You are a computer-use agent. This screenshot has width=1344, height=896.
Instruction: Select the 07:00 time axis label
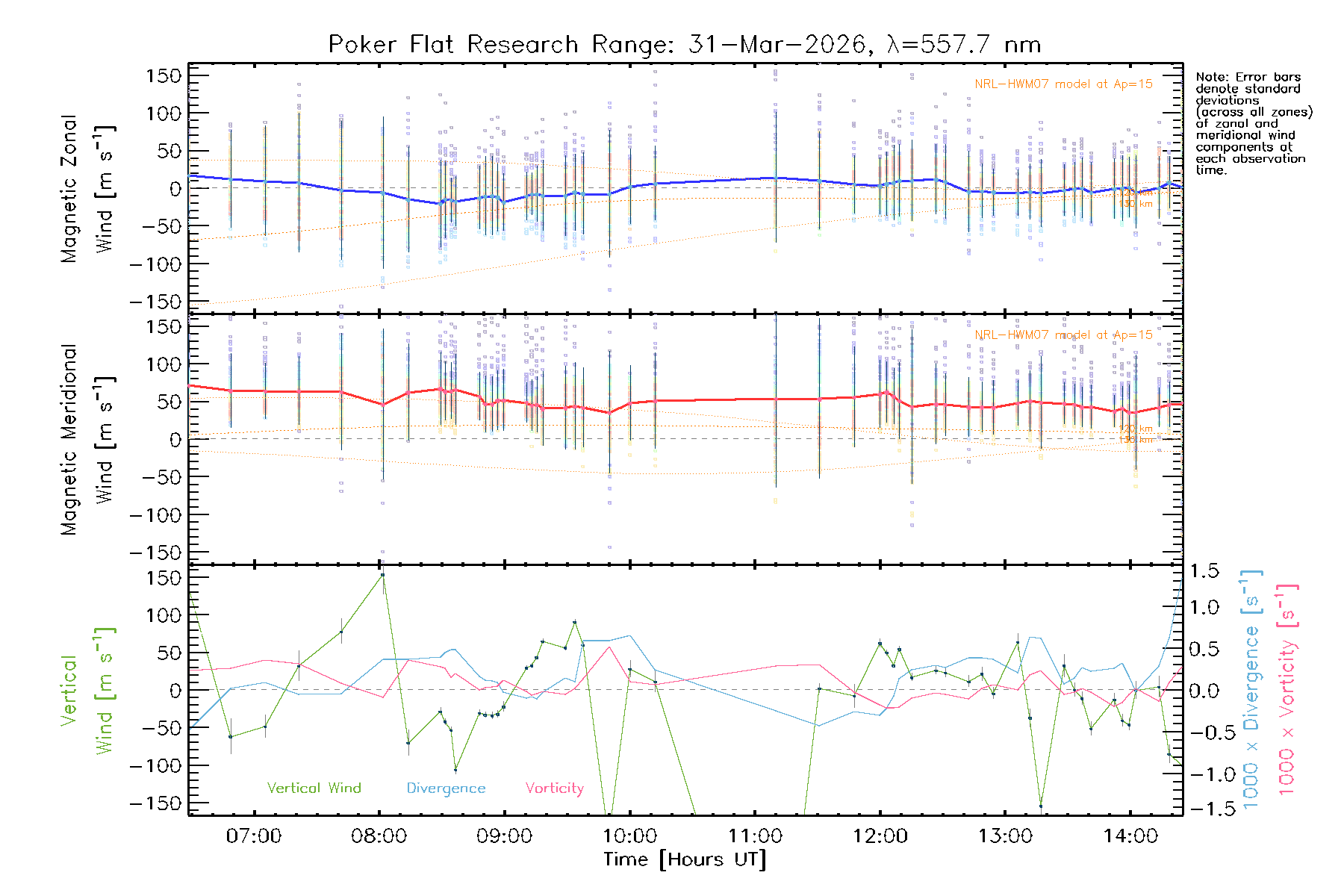pyautogui.click(x=254, y=836)
